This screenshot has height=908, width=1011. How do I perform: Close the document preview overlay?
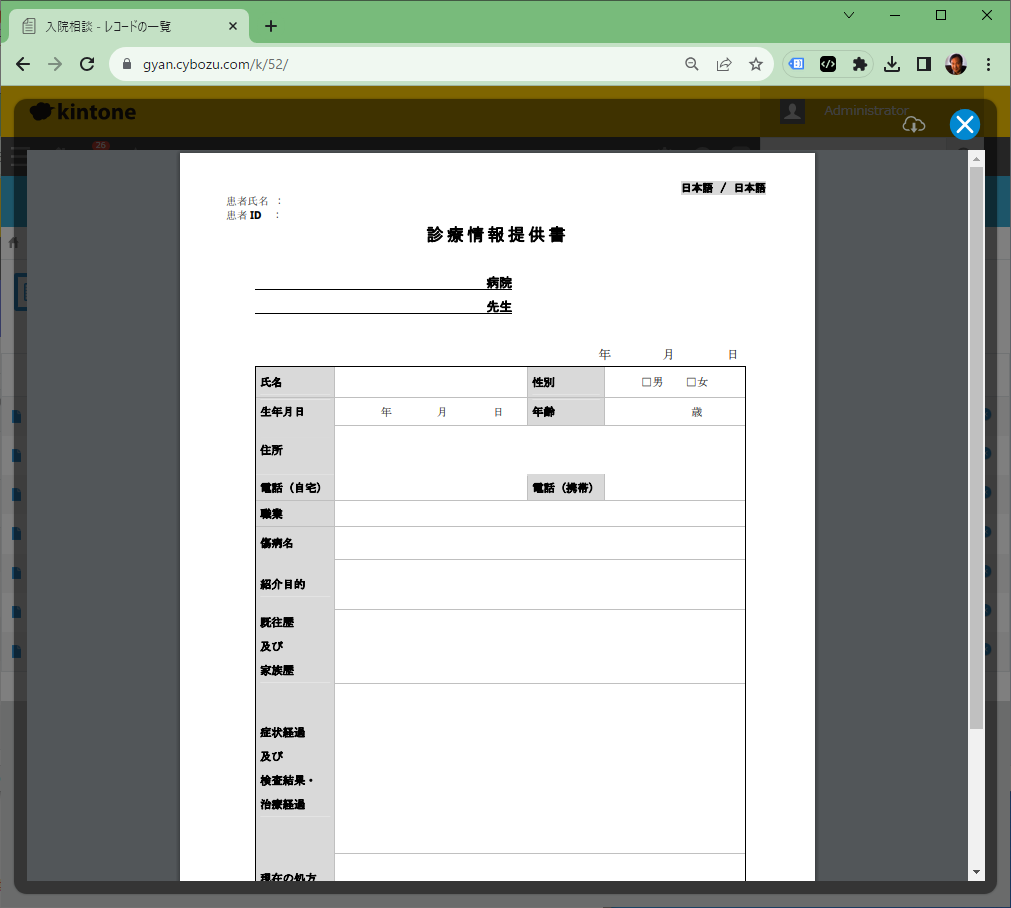coord(965,124)
